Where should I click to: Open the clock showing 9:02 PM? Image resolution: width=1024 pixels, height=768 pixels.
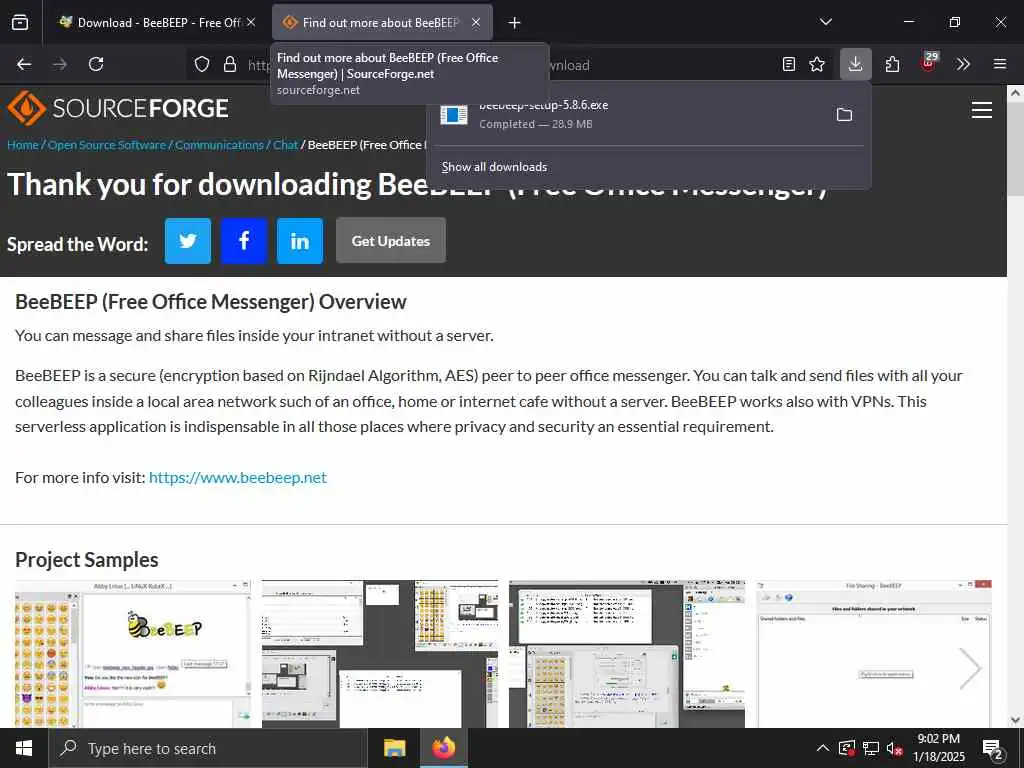point(939,748)
